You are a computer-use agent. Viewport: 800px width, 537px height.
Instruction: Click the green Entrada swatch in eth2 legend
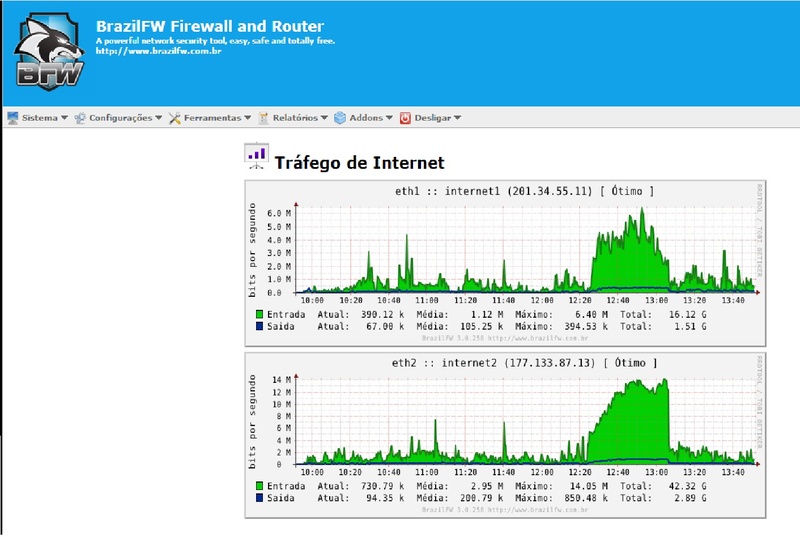coord(259,486)
